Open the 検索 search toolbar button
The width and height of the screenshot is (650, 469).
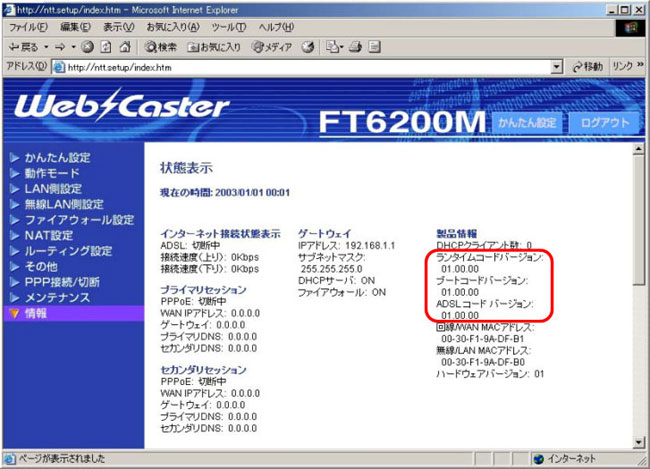click(161, 46)
